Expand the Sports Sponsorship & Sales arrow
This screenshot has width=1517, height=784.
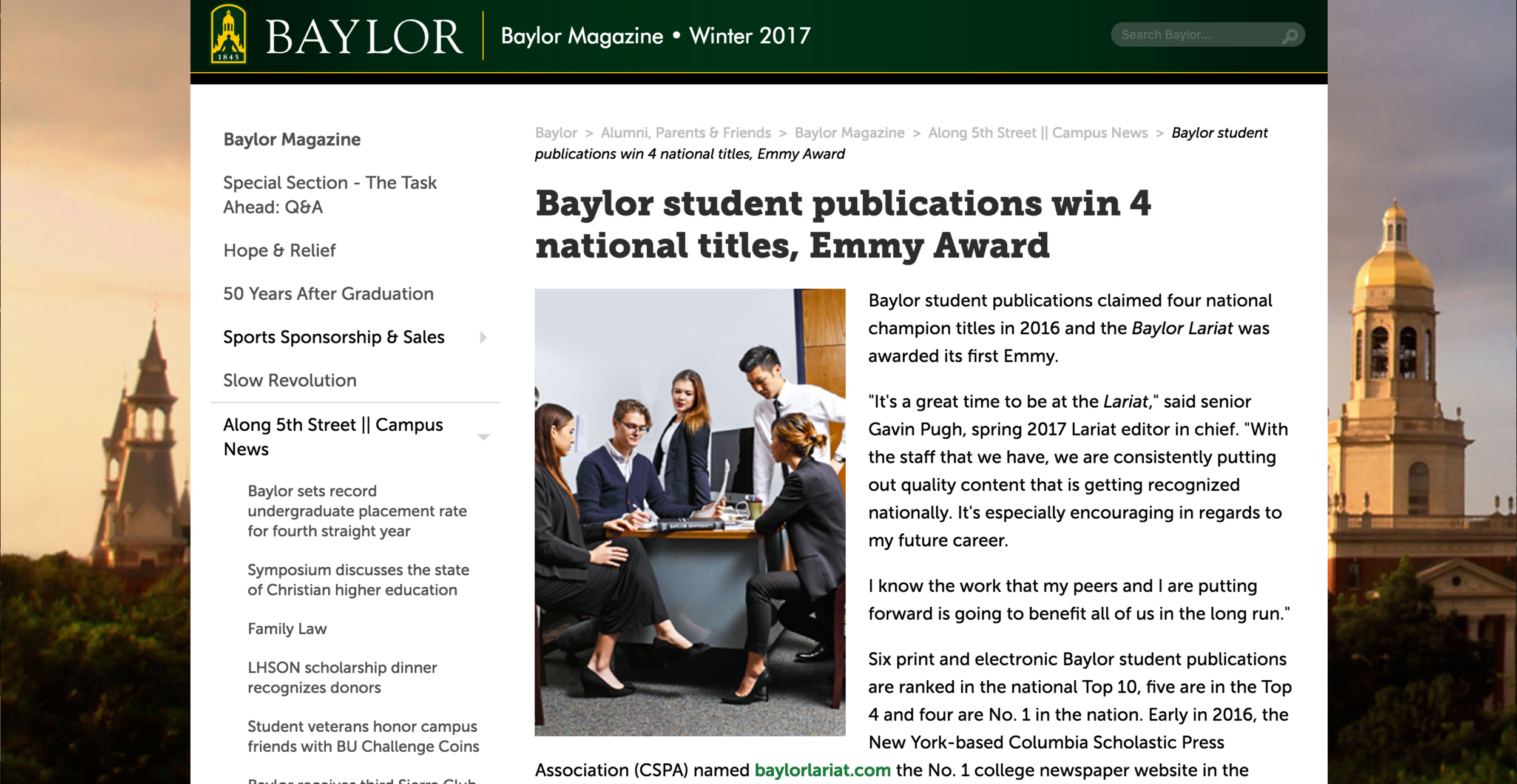[483, 337]
